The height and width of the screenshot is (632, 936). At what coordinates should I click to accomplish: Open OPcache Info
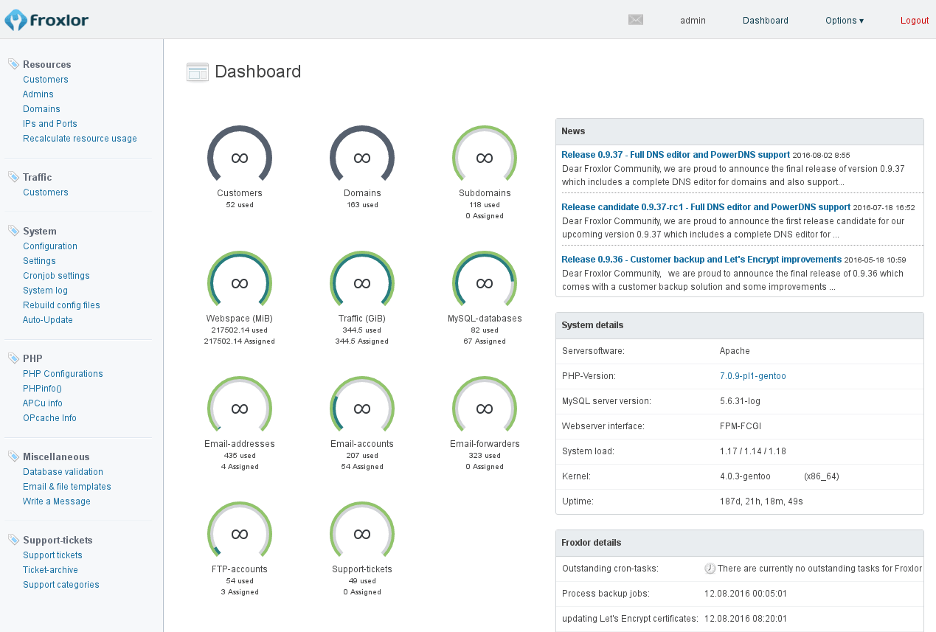50,418
